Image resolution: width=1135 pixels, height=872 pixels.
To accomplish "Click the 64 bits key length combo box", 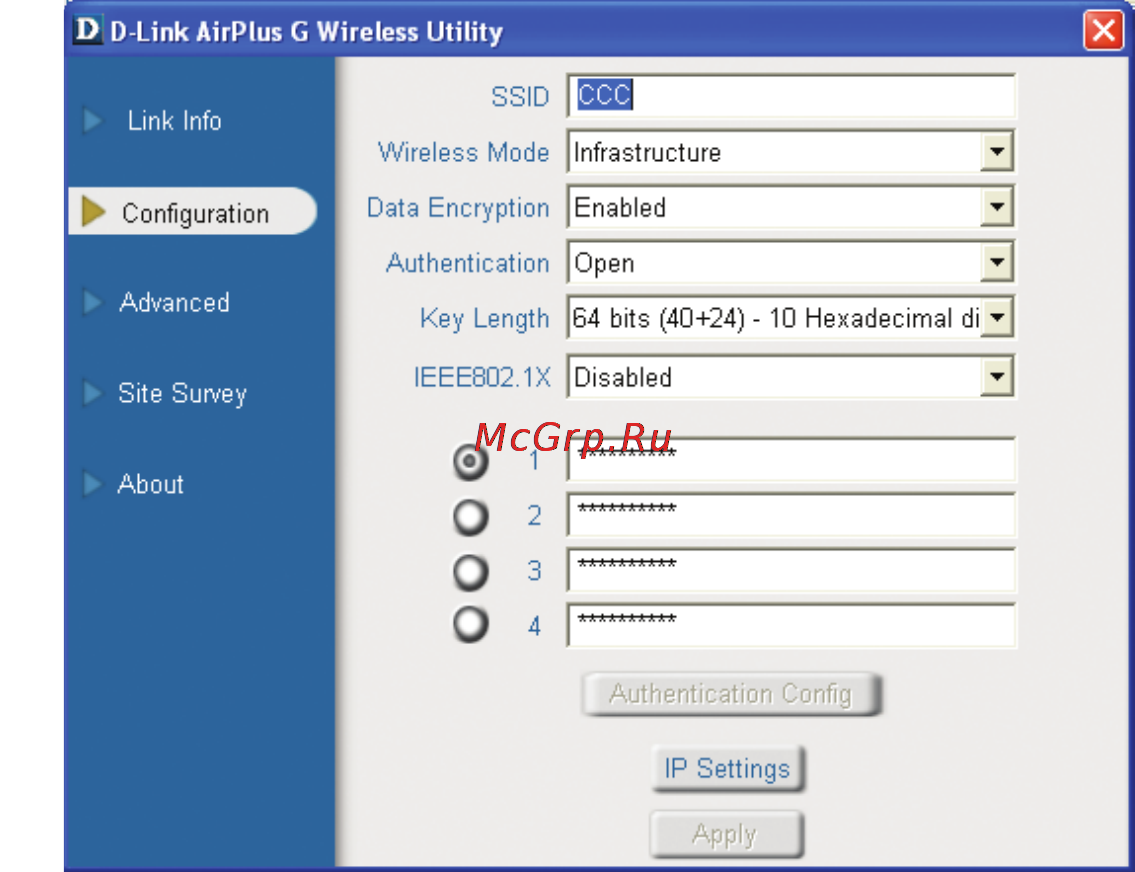I will click(790, 317).
